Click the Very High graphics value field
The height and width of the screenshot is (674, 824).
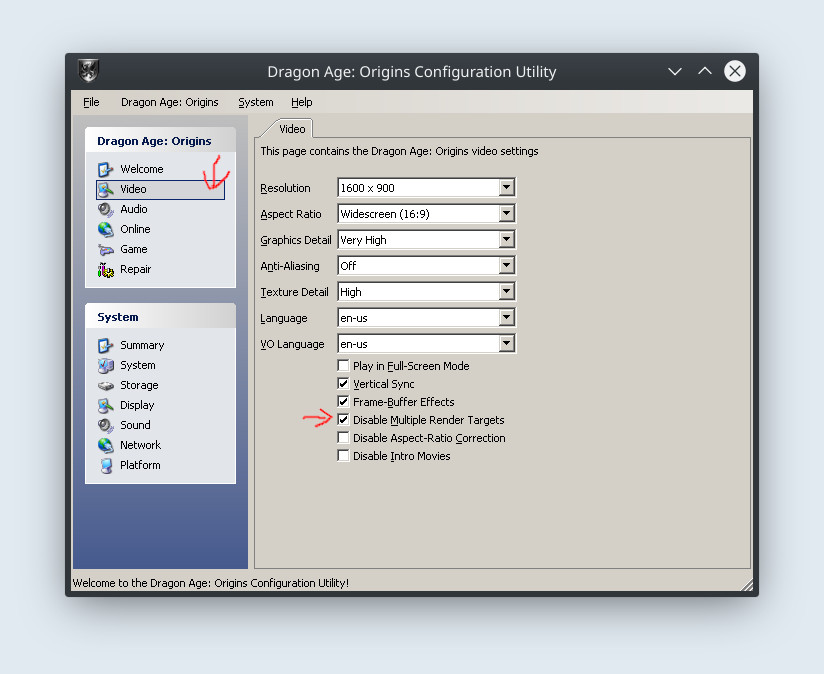(419, 240)
